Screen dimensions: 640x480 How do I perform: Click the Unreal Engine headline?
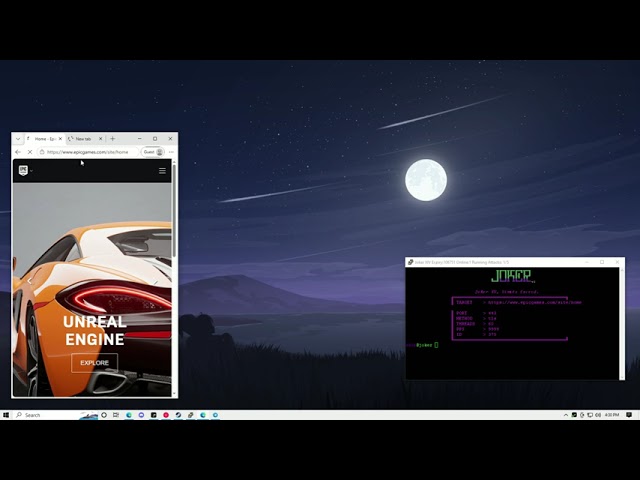(x=95, y=330)
